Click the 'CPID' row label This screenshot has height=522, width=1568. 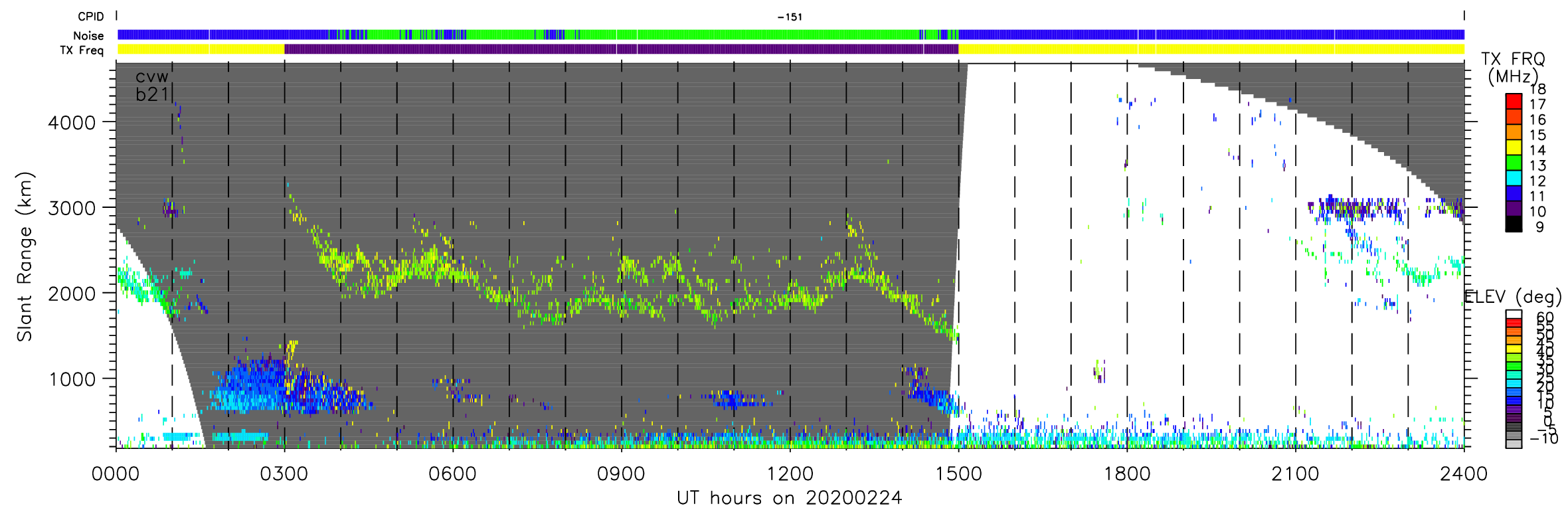[x=91, y=17]
